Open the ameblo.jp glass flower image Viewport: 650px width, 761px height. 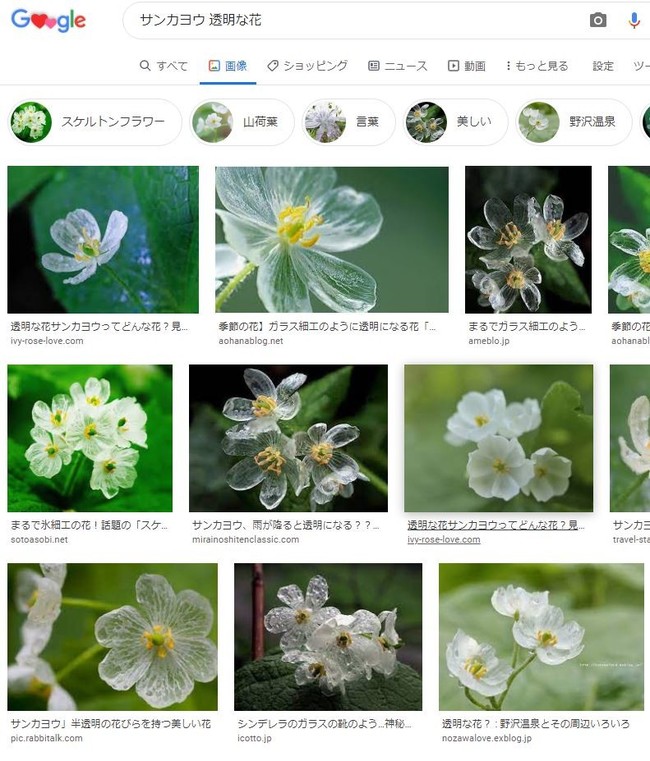pyautogui.click(x=528, y=239)
